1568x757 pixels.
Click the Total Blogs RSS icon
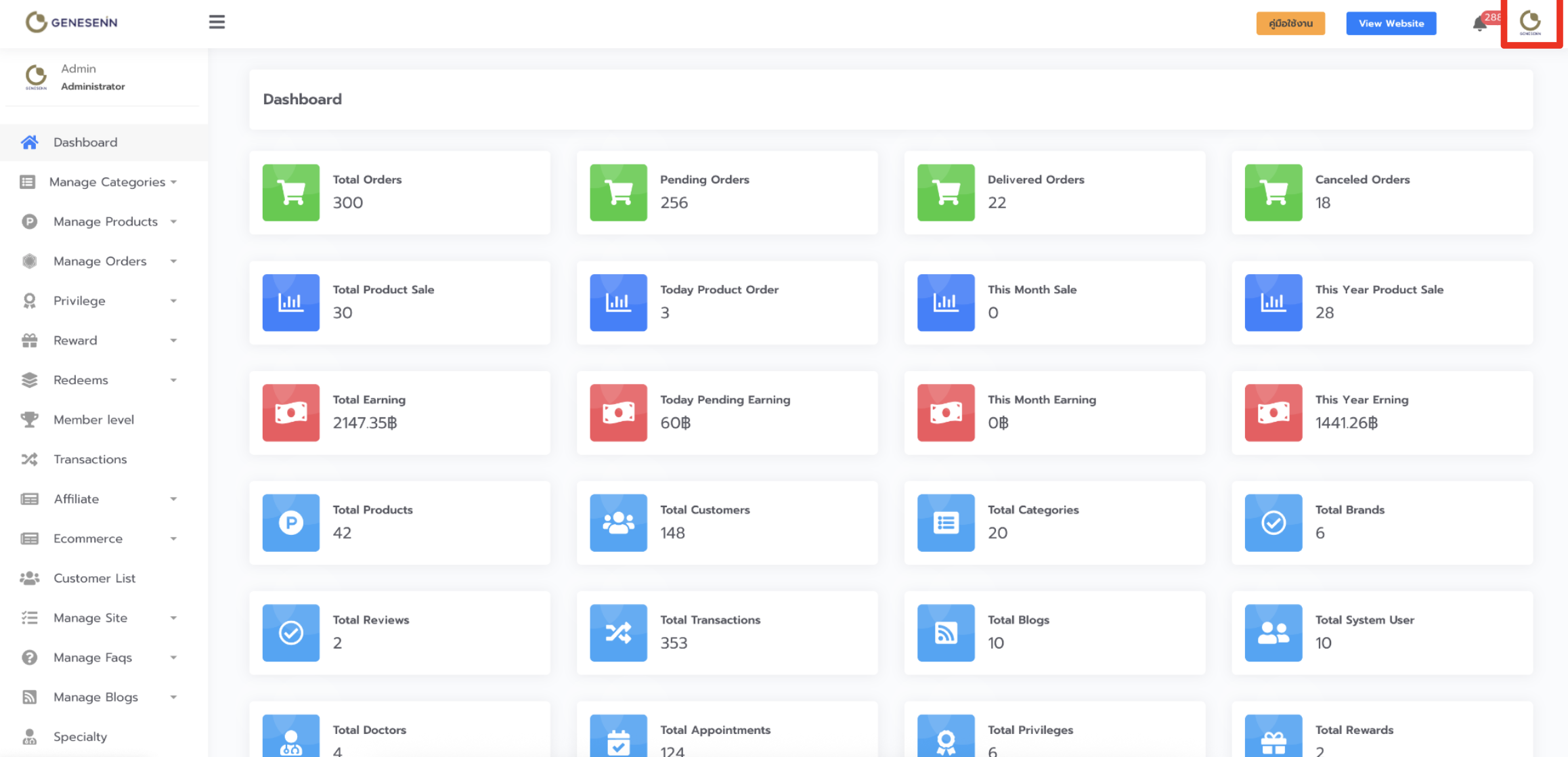[x=946, y=633]
